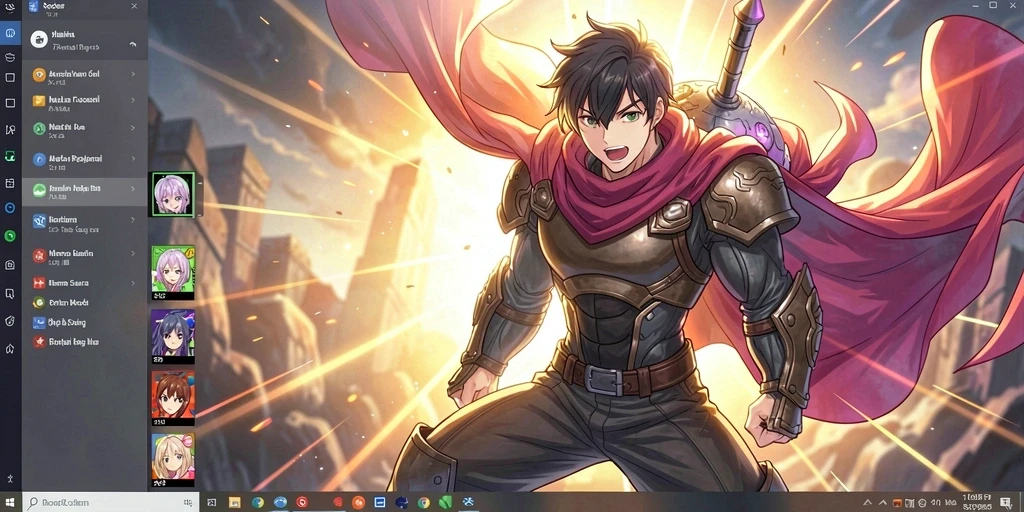Open Task View on the taskbar
1024x512 pixels.
coord(212,502)
